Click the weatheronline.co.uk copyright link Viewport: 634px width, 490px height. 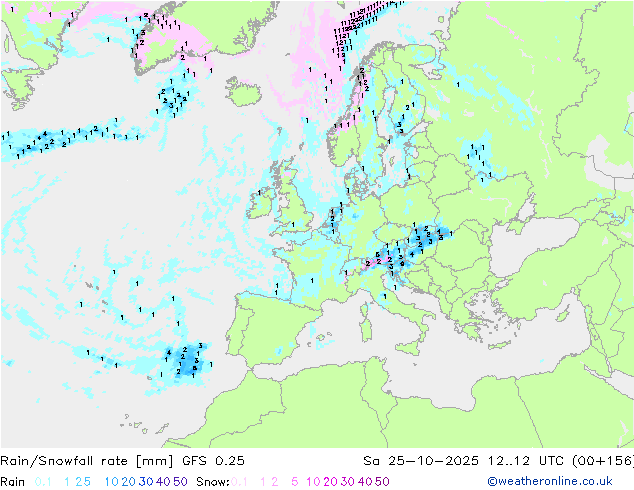(550, 481)
